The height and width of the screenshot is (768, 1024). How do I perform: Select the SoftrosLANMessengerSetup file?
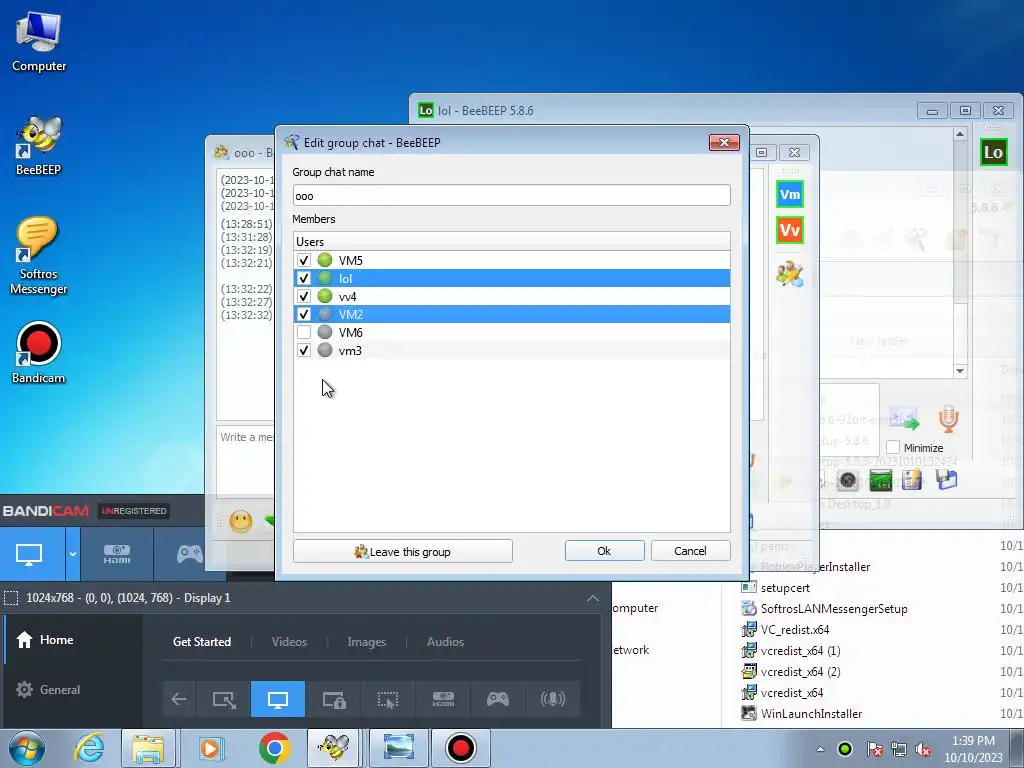pos(834,609)
